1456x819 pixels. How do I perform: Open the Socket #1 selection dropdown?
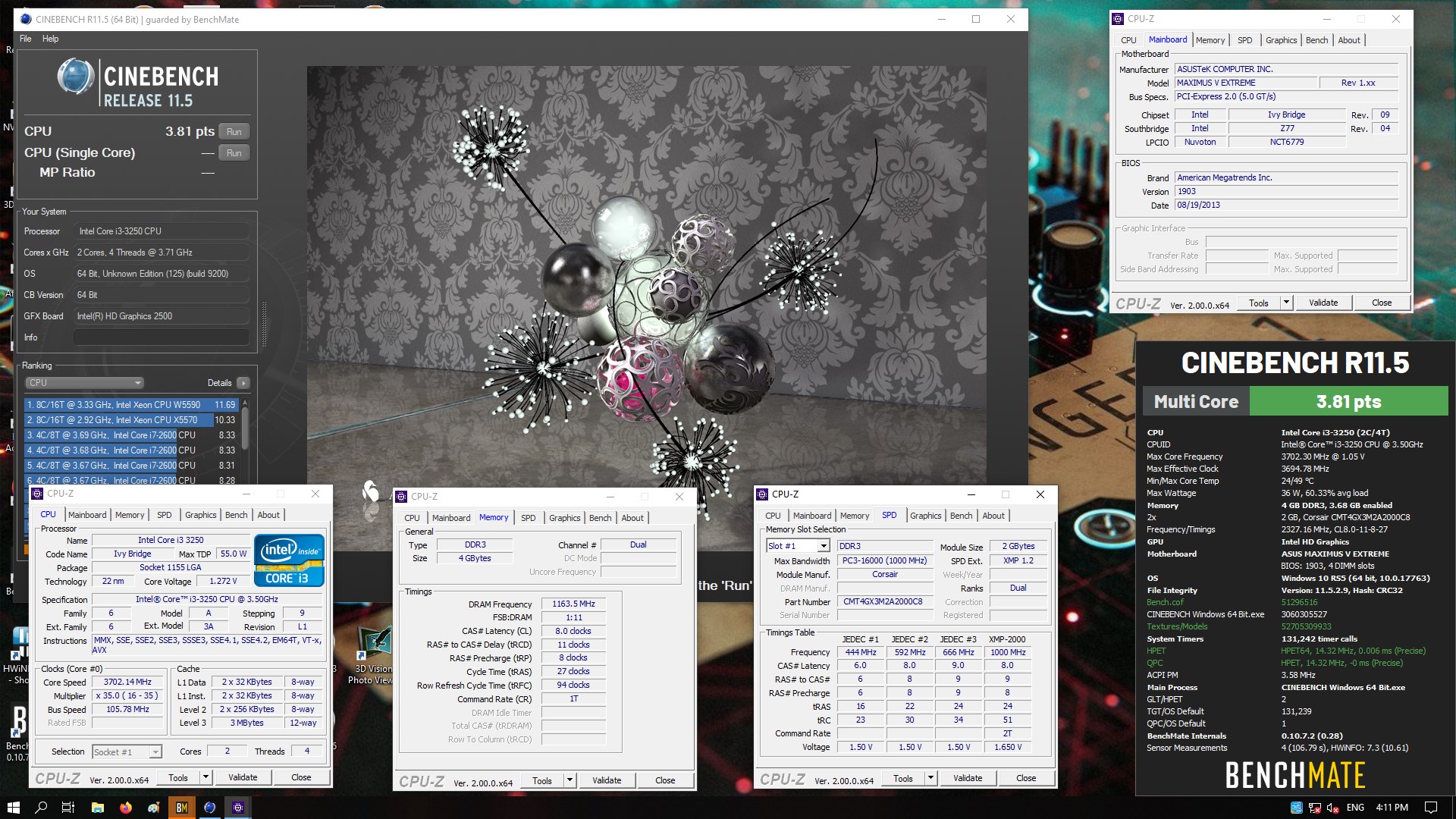127,752
